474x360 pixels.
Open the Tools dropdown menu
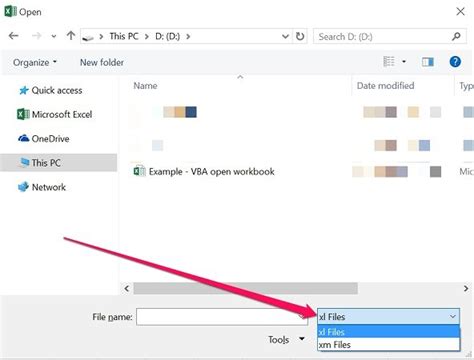[x=287, y=340]
